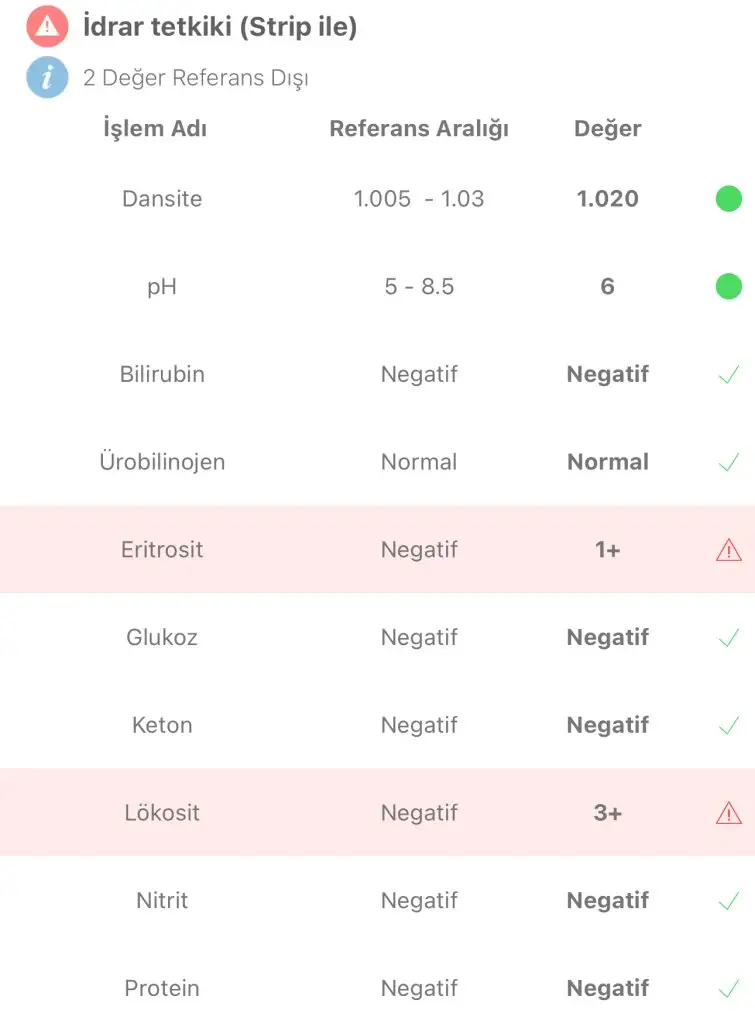Tap the red warning icon beside İdrar tetkiki
Screen dimensions: 755x1024
47,27
